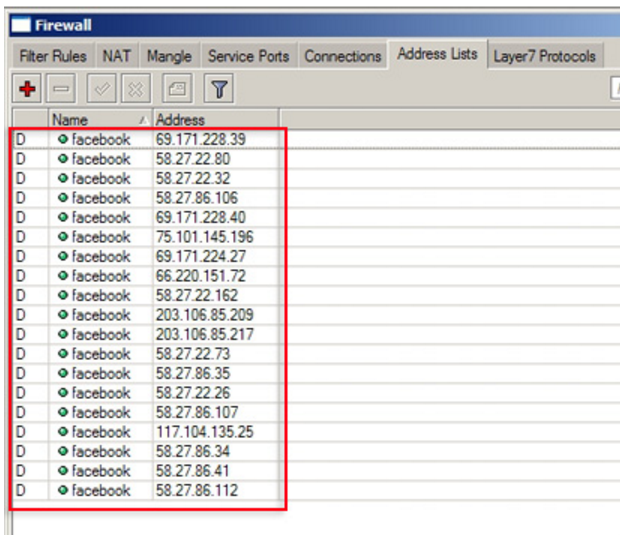620x535 pixels.
Task: Select address 58.27.22.73
Action: [193, 354]
